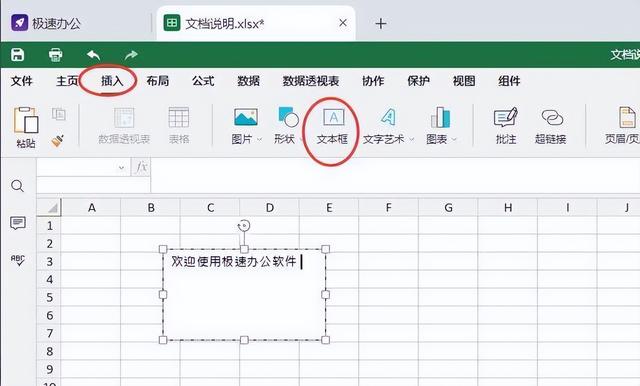Click the bottom-right resize handle of text box

coord(325,339)
